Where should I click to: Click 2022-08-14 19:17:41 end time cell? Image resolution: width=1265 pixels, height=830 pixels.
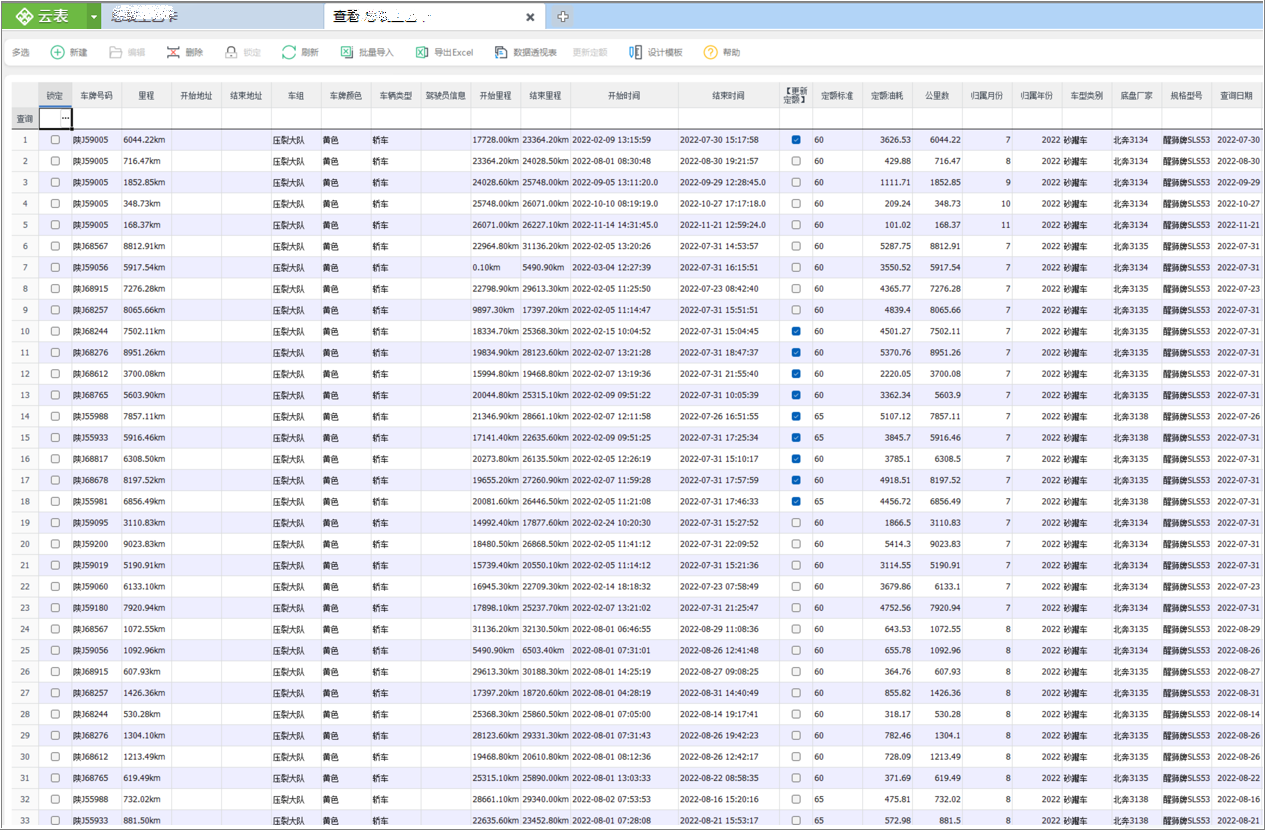(728, 714)
